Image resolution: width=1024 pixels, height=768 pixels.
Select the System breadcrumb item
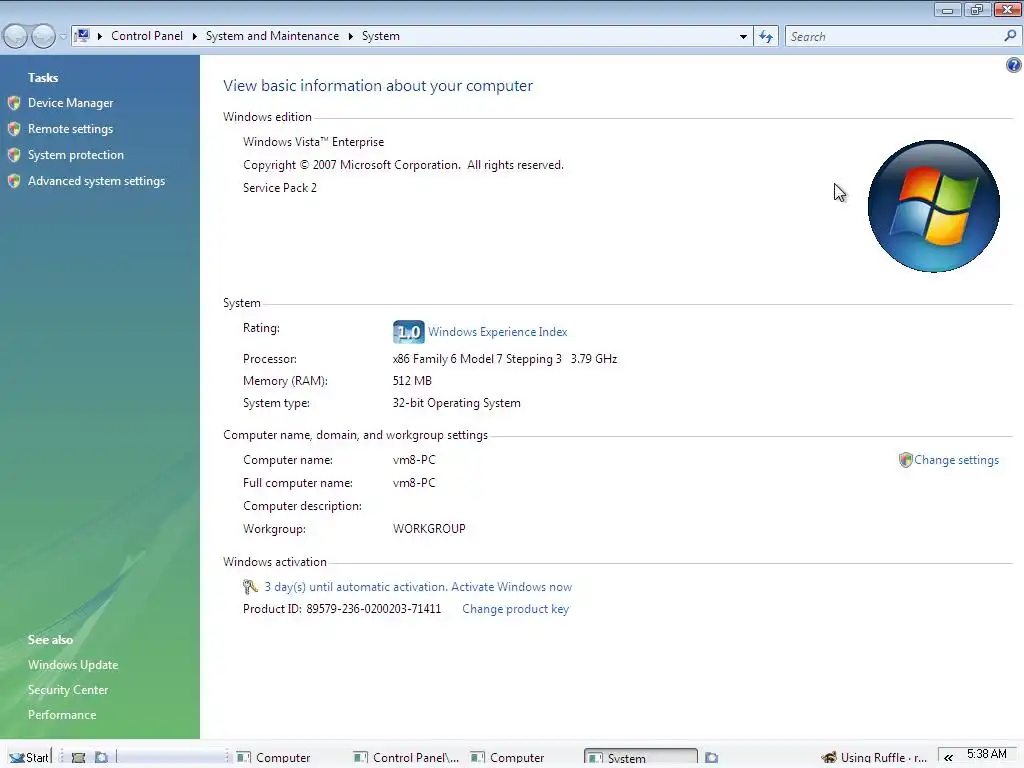coord(381,36)
